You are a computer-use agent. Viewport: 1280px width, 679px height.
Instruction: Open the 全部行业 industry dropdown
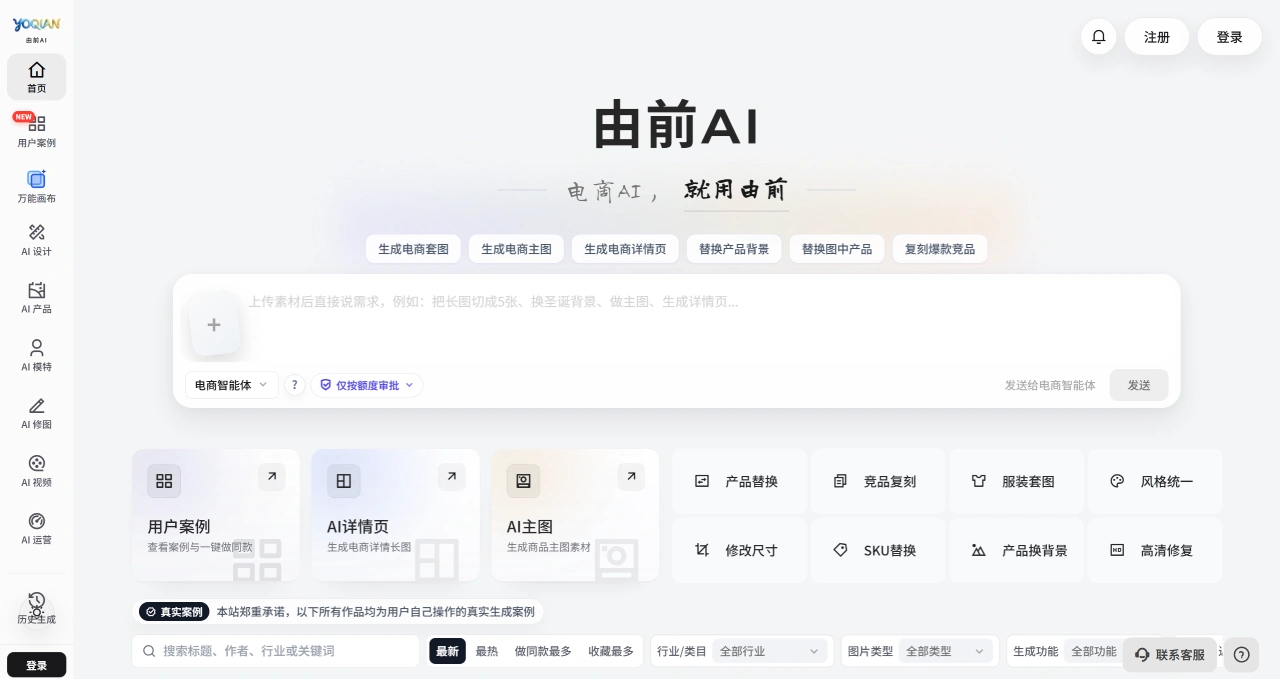coord(770,651)
